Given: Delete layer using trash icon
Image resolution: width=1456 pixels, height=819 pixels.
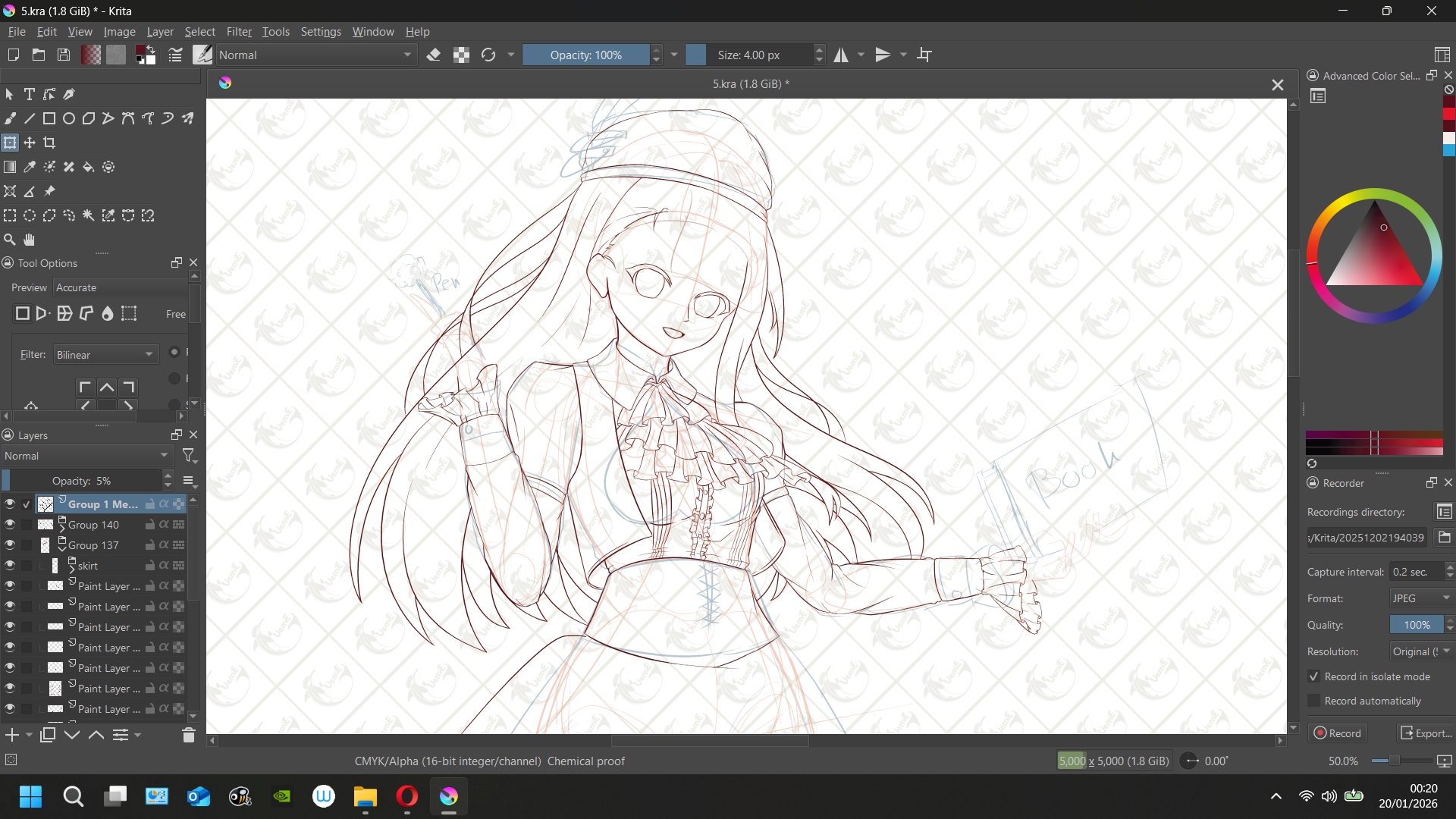Looking at the screenshot, I should pyautogui.click(x=189, y=735).
